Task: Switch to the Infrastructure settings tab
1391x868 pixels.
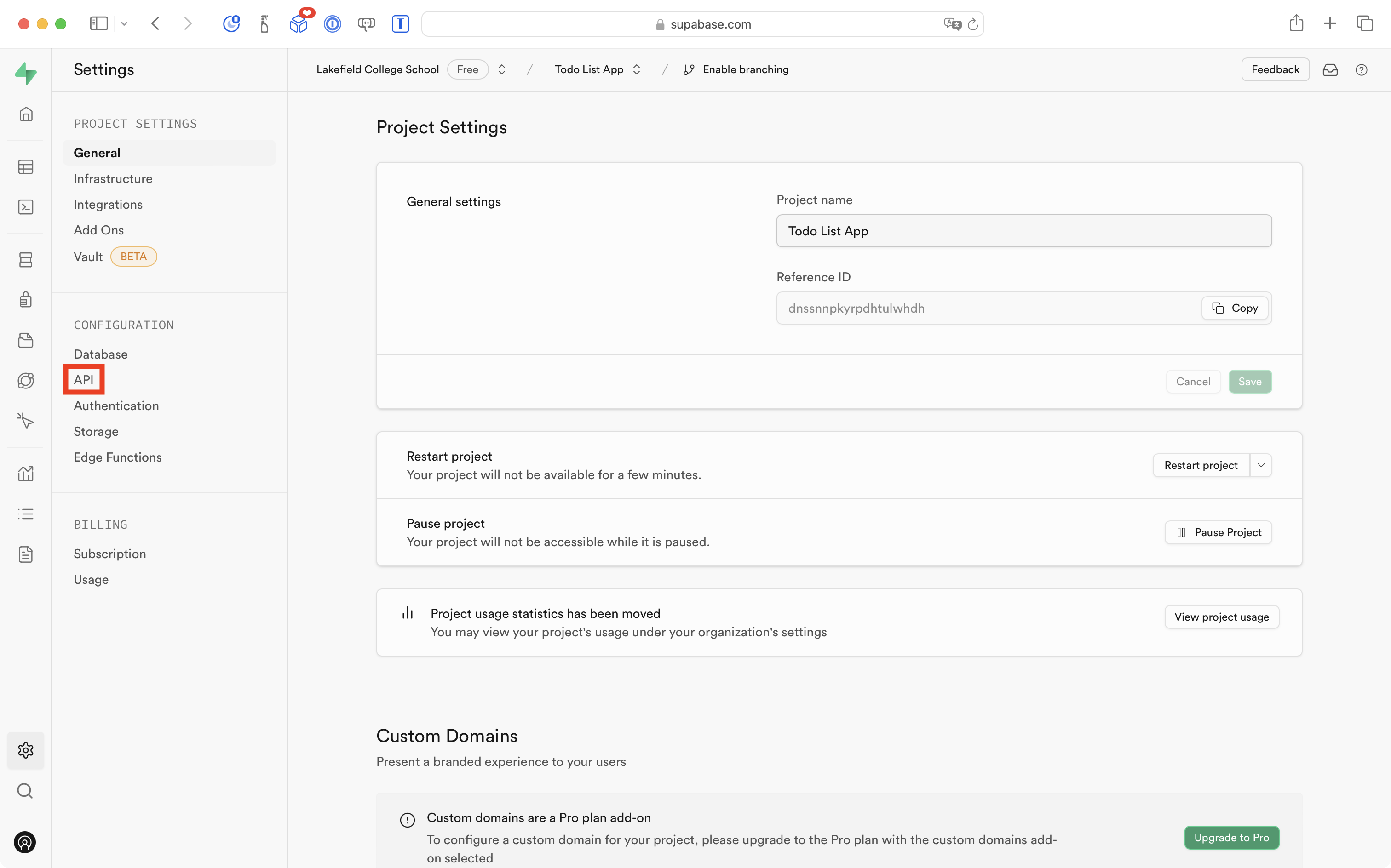Action: pyautogui.click(x=113, y=178)
